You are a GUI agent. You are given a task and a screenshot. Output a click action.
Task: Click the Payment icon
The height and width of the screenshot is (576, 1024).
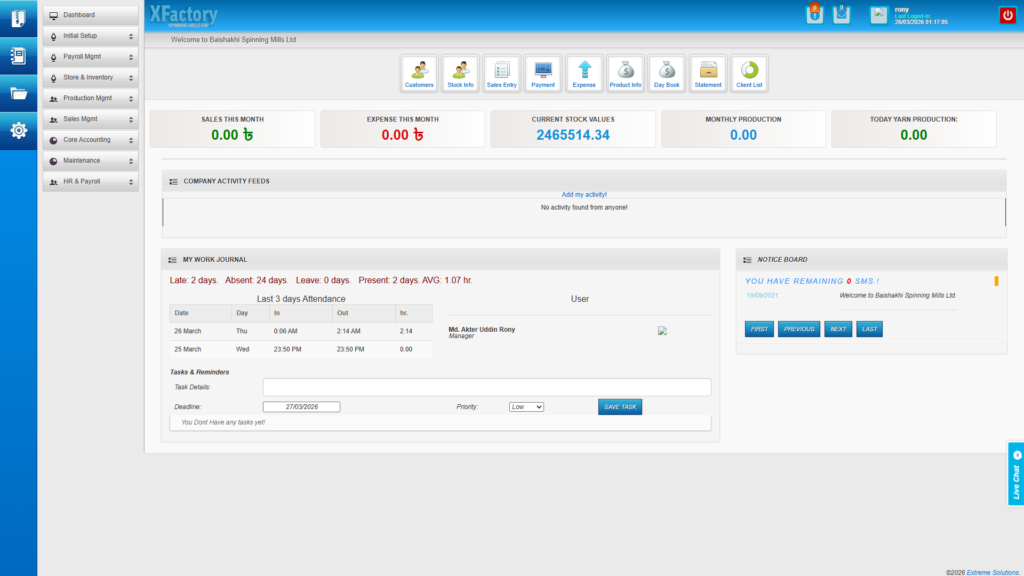click(x=542, y=72)
